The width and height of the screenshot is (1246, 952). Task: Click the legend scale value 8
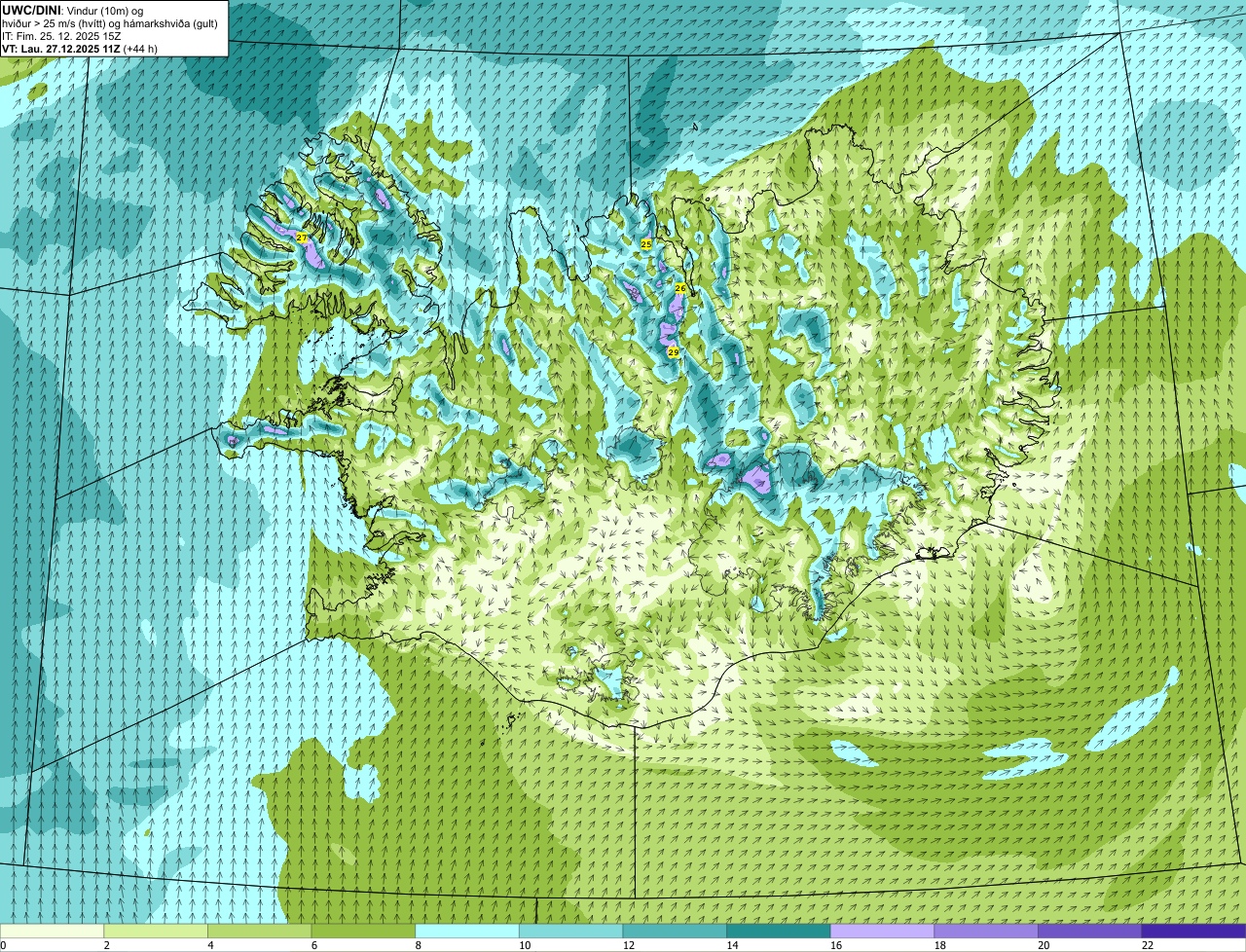point(418,945)
